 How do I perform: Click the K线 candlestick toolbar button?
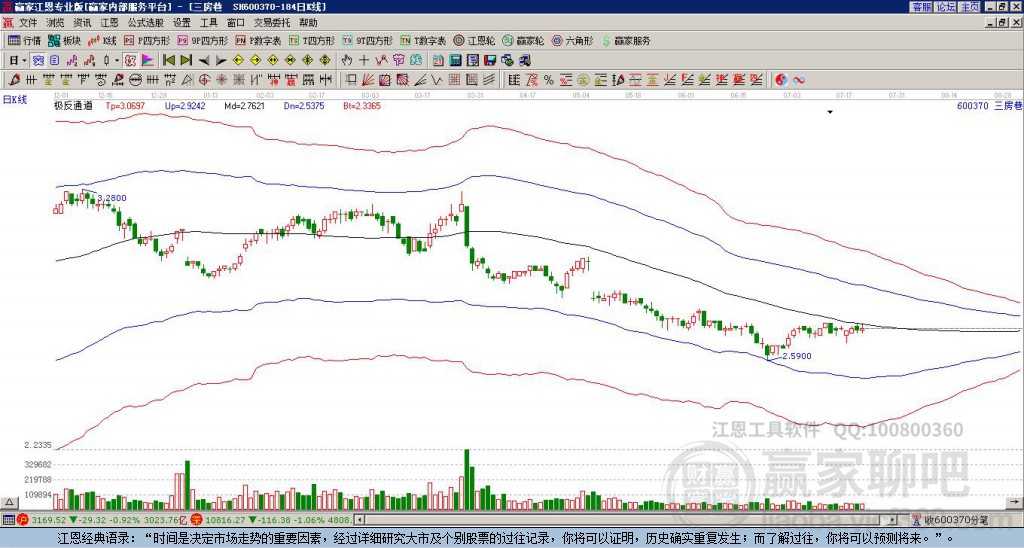click(102, 41)
